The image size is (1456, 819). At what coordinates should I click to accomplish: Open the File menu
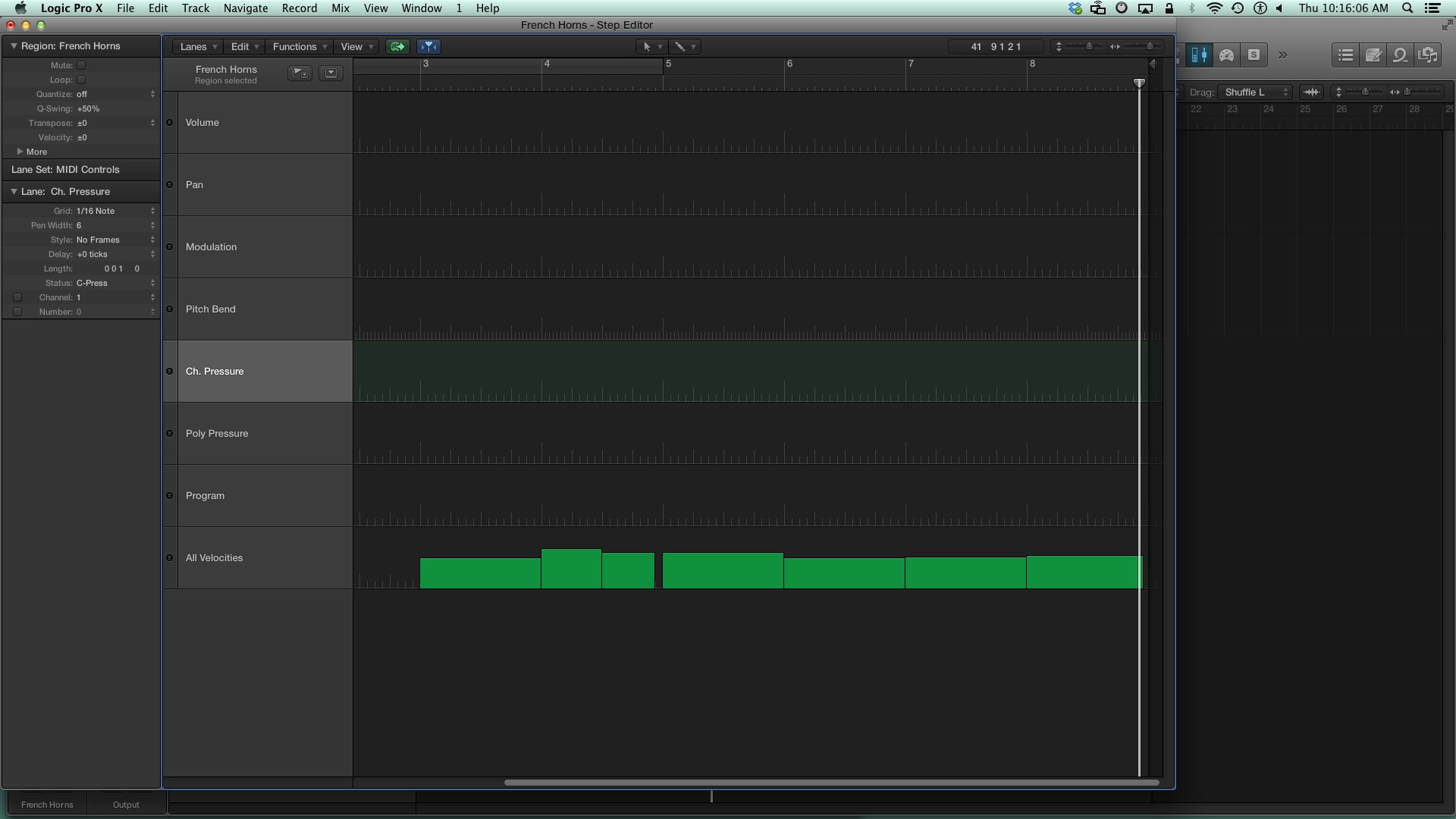coord(125,8)
